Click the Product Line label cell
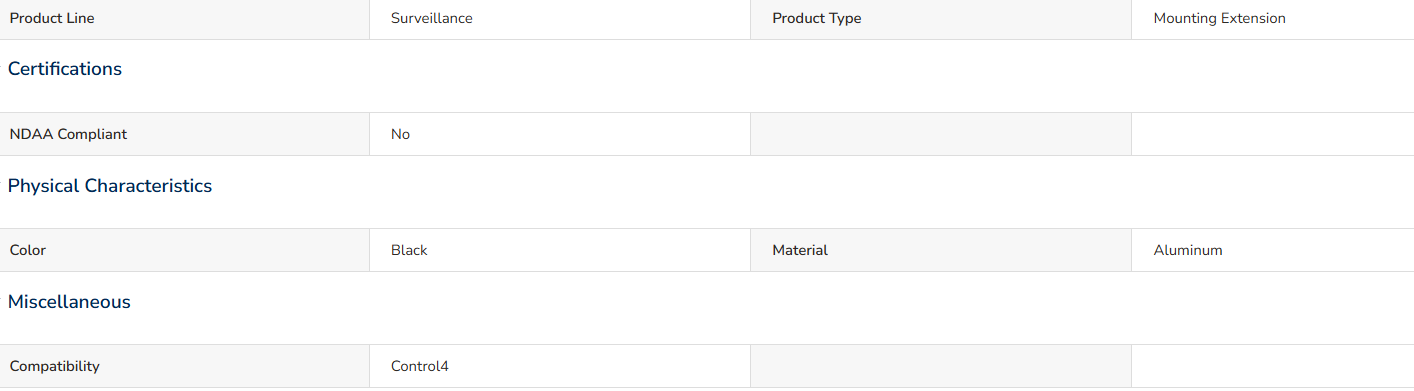The width and height of the screenshot is (1414, 391). tap(184, 19)
